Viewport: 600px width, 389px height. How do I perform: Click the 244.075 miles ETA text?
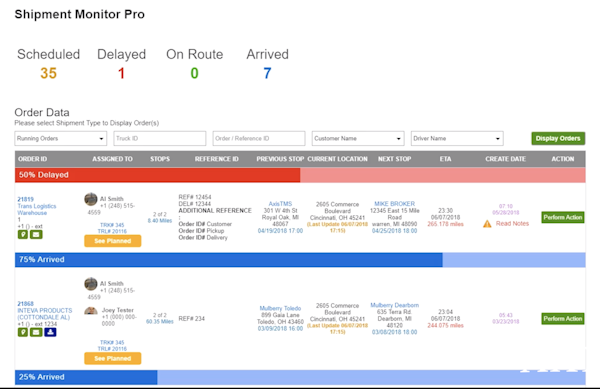pos(445,326)
